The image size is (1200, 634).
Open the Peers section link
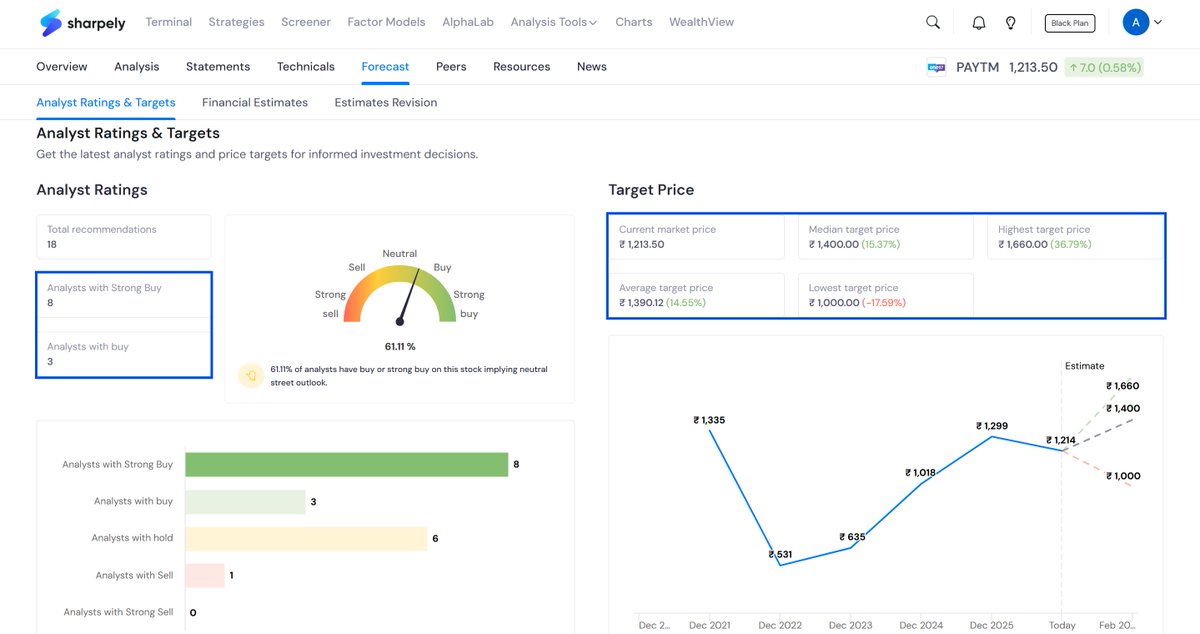[451, 66]
